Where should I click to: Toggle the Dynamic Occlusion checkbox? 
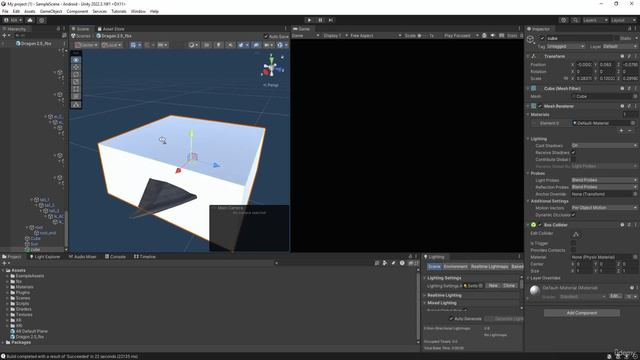pyautogui.click(x=573, y=215)
